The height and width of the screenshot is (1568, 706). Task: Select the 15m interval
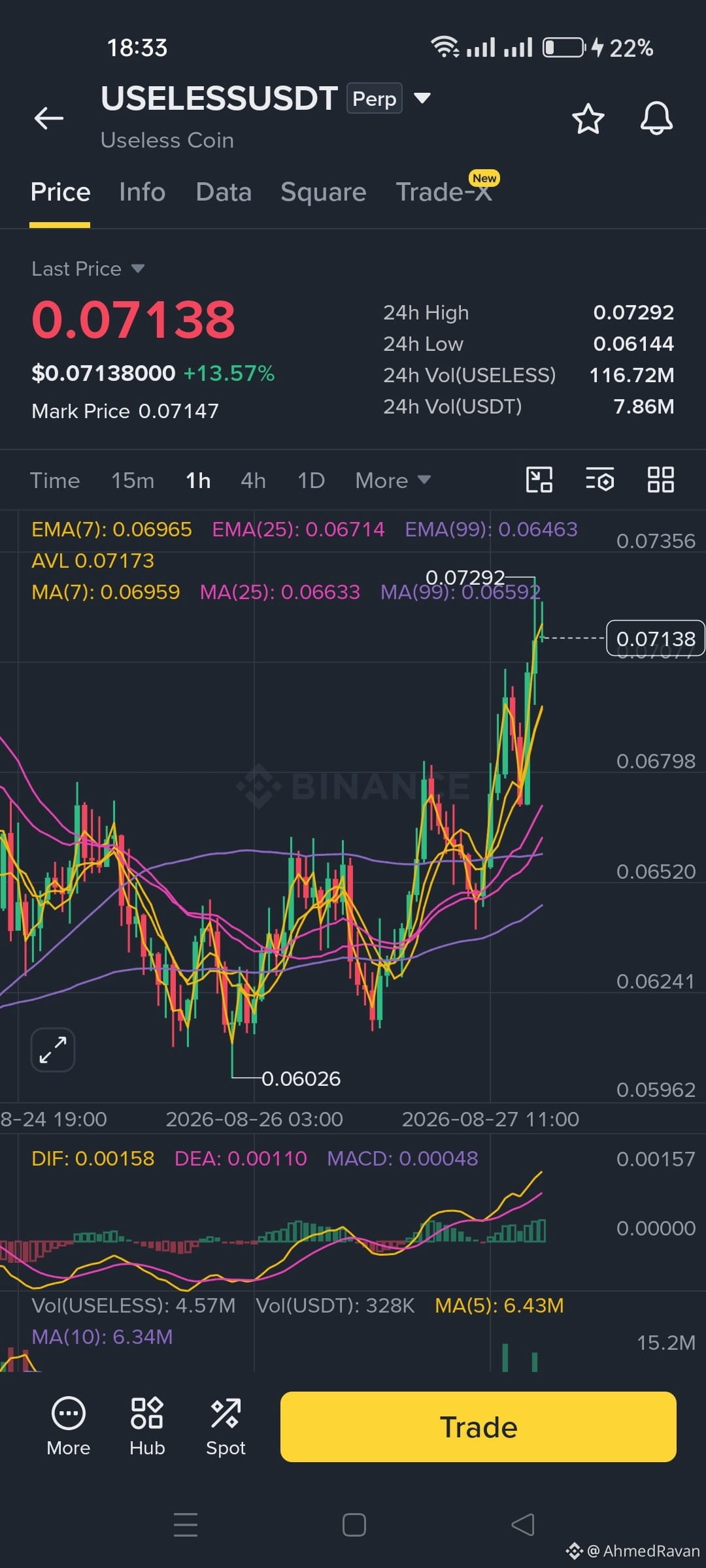pos(133,480)
